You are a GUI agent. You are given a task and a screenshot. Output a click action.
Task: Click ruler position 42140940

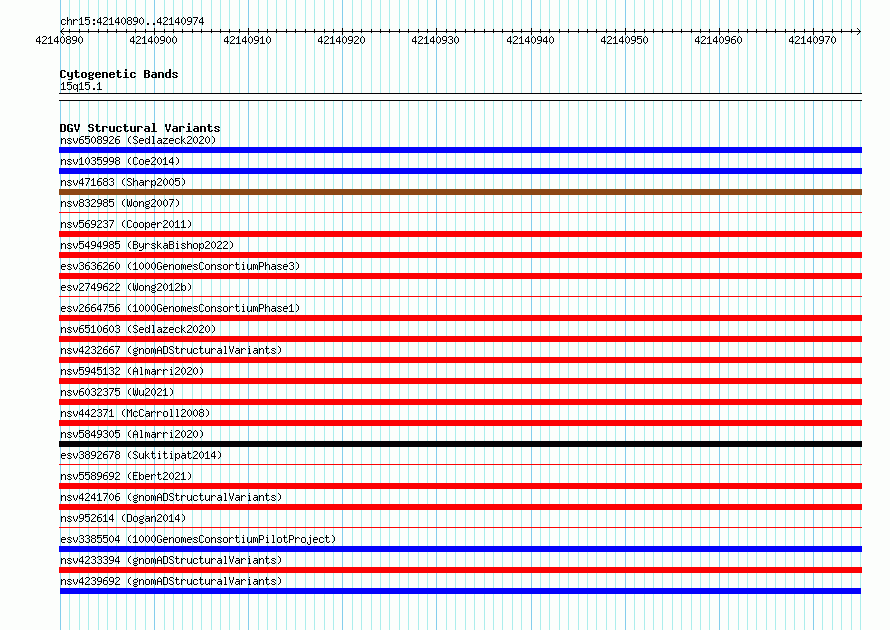(530, 40)
